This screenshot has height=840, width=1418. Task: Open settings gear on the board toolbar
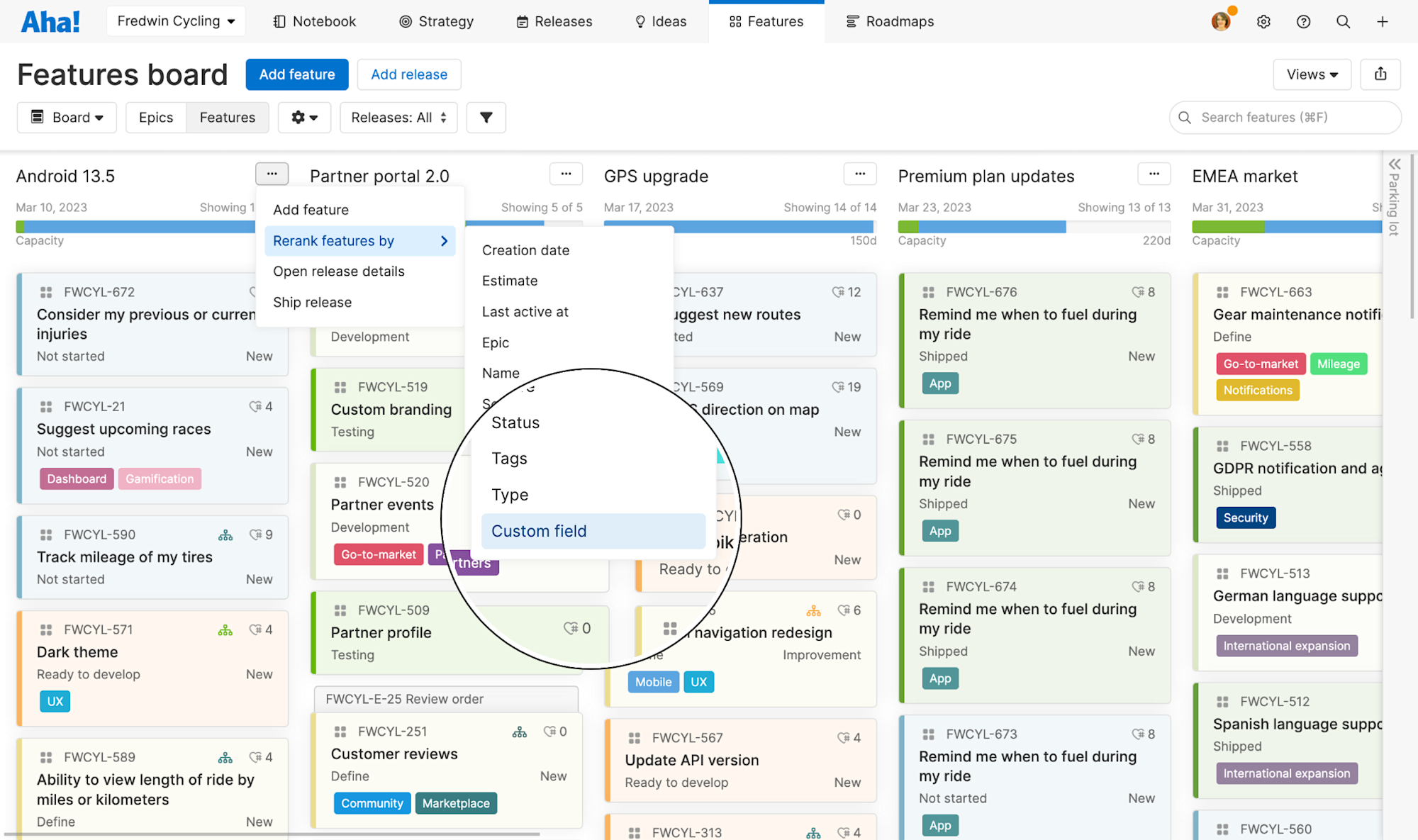[304, 117]
